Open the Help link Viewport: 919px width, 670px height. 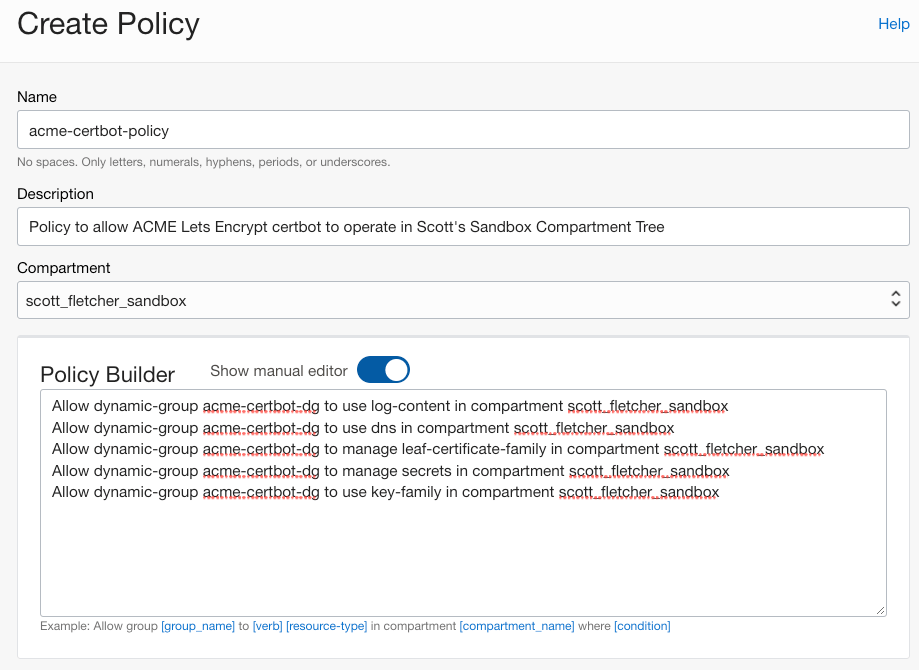[x=893, y=24]
